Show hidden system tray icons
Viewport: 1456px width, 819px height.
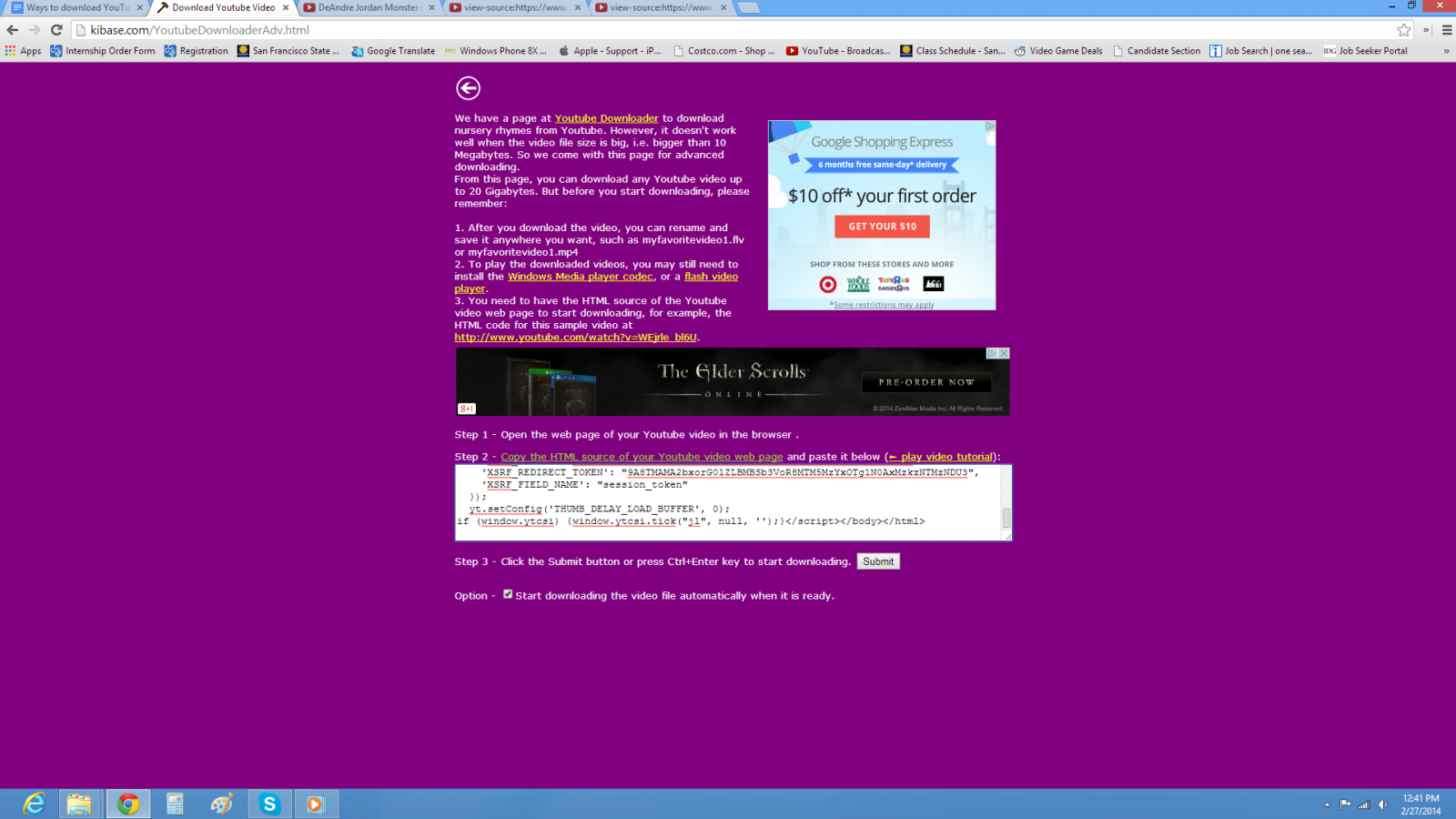point(1327,804)
